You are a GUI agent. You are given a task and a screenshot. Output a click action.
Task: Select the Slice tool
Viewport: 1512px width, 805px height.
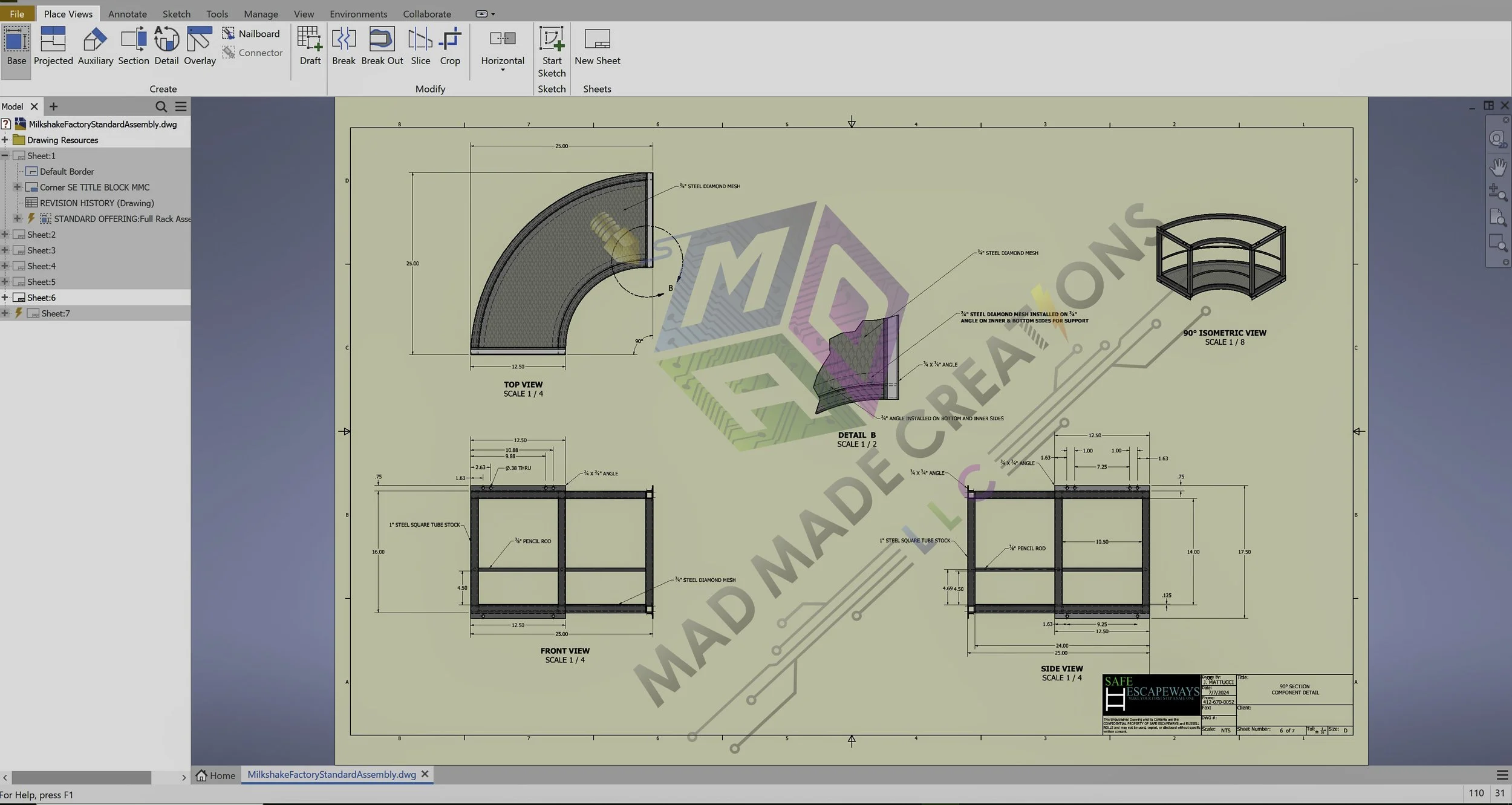(x=420, y=47)
